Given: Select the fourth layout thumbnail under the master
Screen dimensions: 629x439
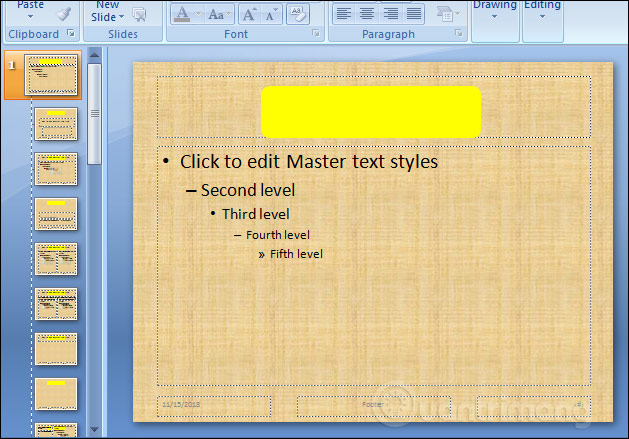Looking at the screenshot, I should click(x=56, y=259).
